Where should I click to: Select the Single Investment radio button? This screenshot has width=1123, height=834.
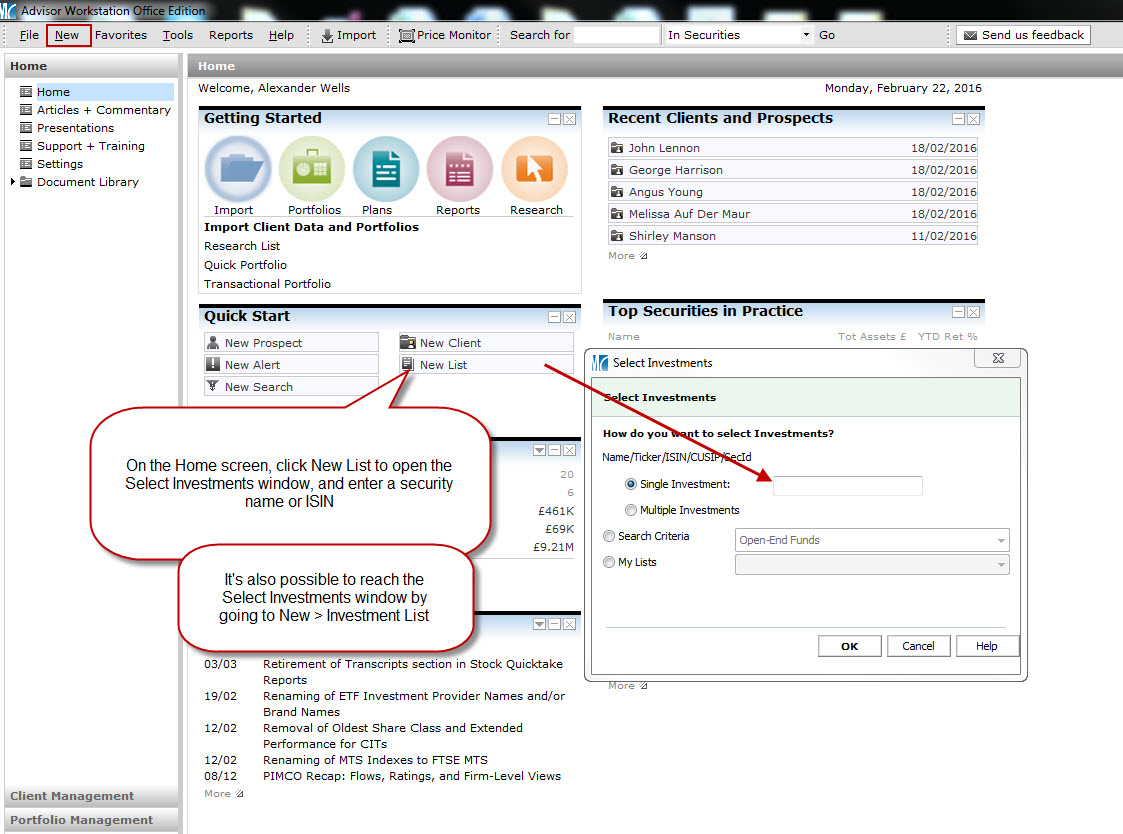pos(631,484)
